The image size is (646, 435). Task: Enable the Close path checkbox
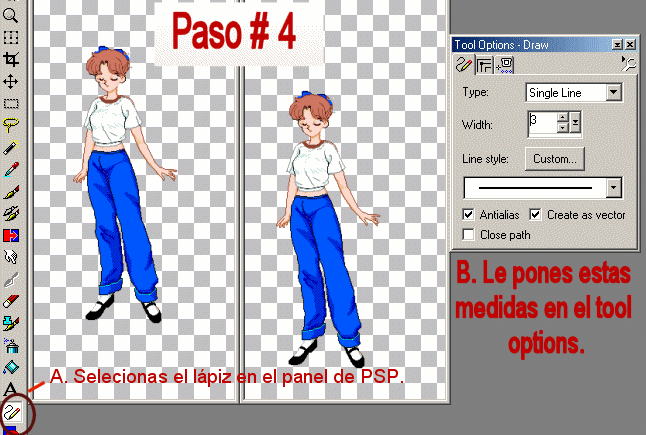pos(469,235)
